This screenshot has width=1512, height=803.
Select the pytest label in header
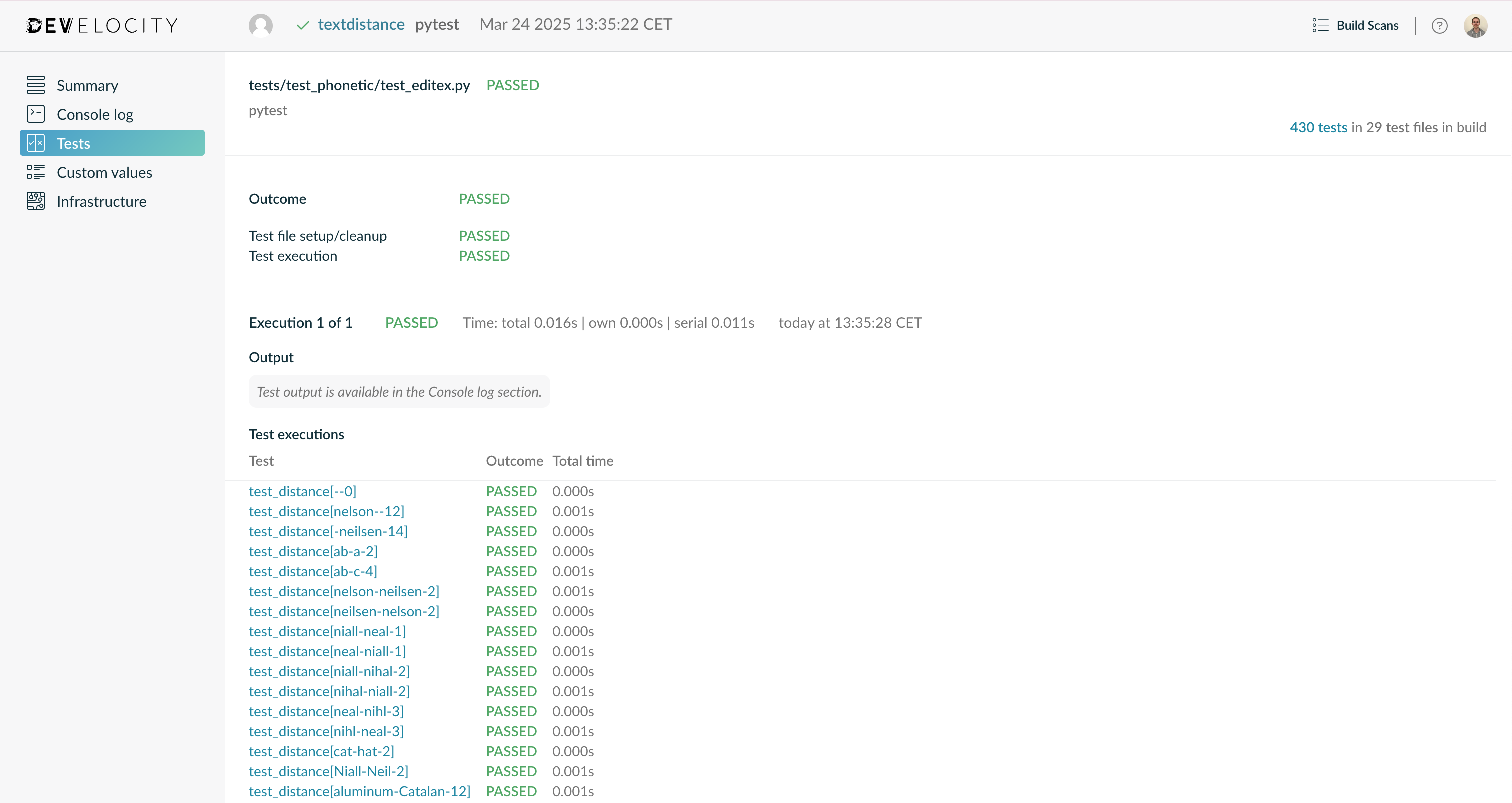pyautogui.click(x=436, y=24)
